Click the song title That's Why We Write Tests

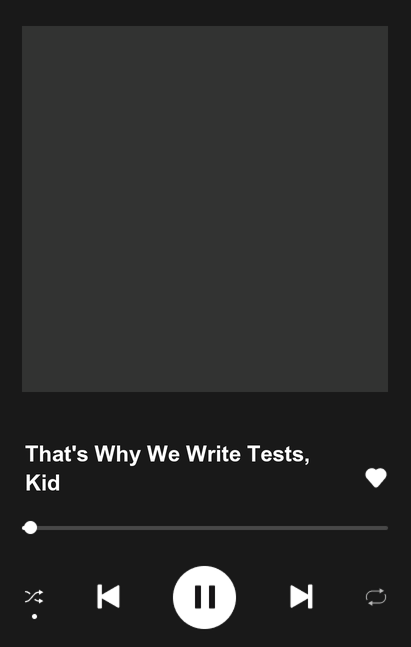click(167, 454)
